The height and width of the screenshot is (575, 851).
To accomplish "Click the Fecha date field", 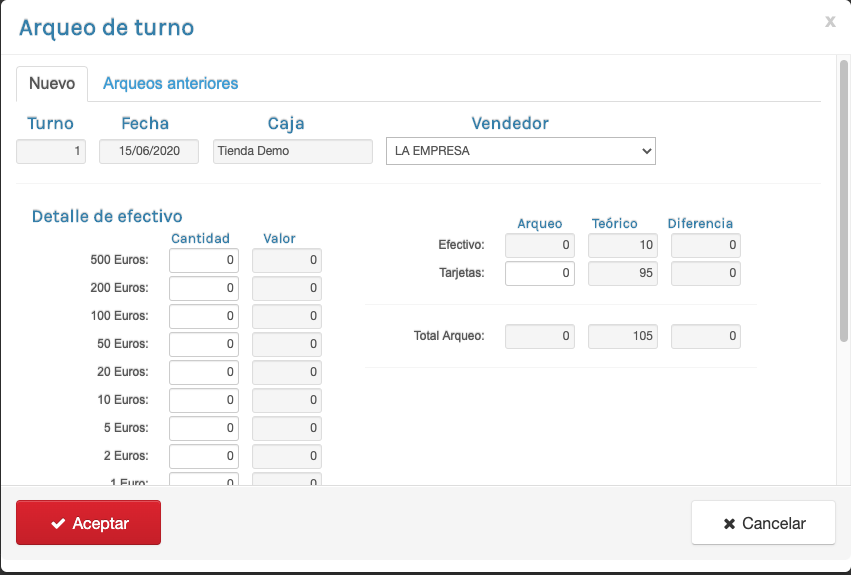I will 149,151.
